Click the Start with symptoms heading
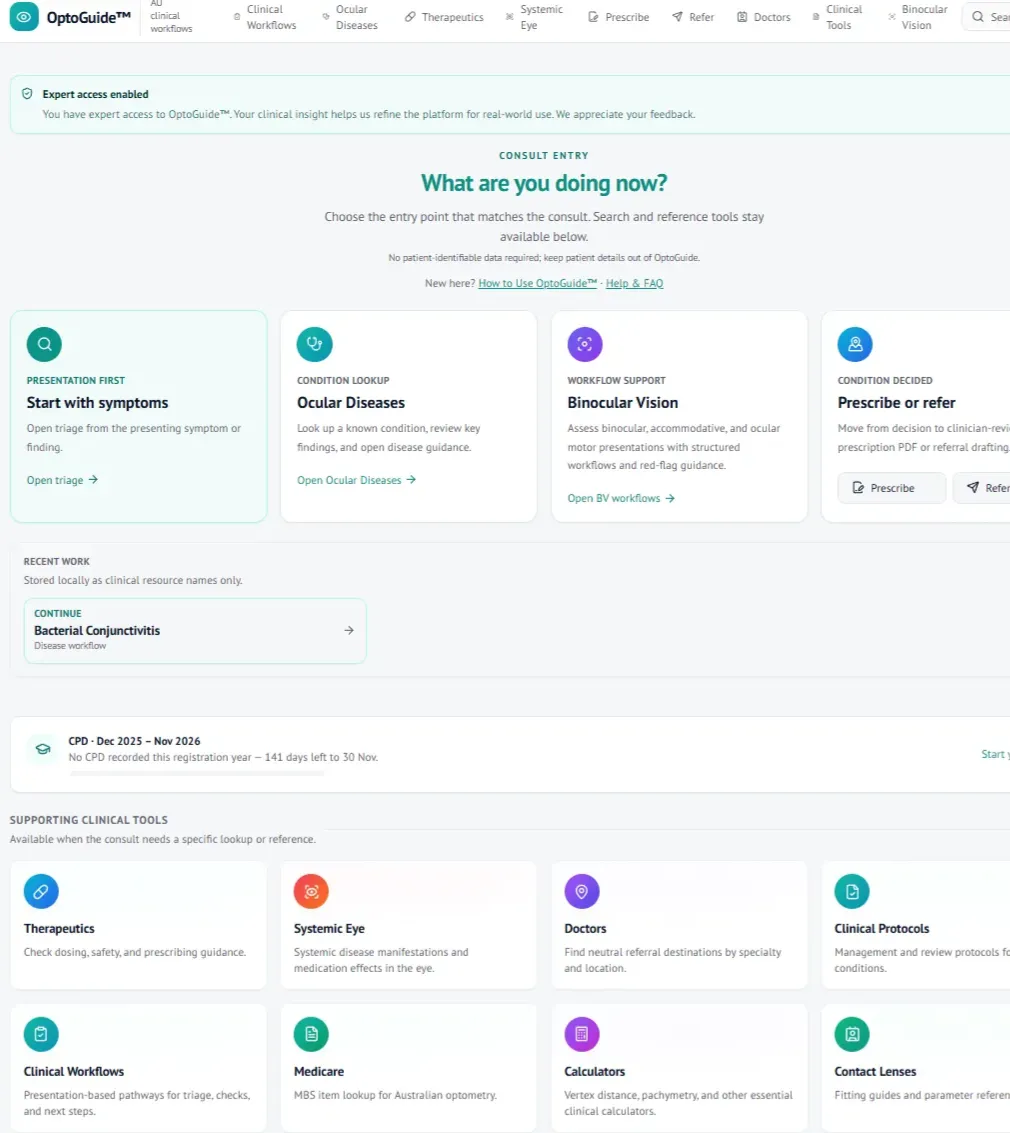 [98, 403]
